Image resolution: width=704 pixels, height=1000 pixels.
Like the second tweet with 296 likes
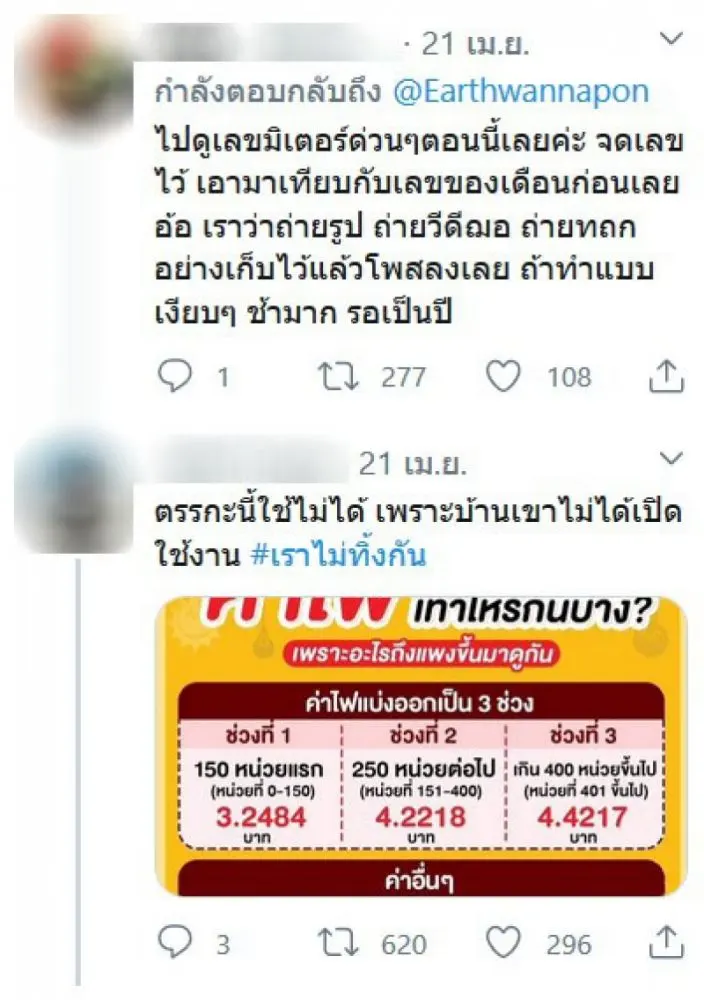[x=503, y=942]
